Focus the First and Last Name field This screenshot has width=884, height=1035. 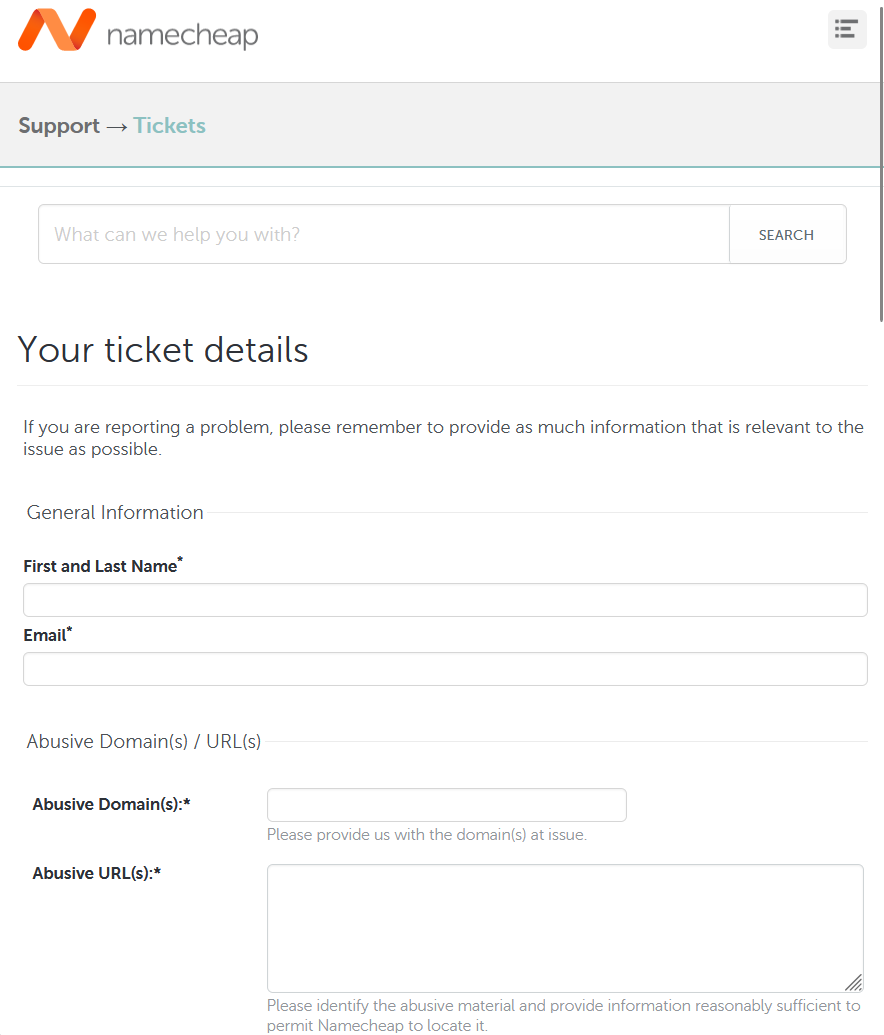pos(445,600)
